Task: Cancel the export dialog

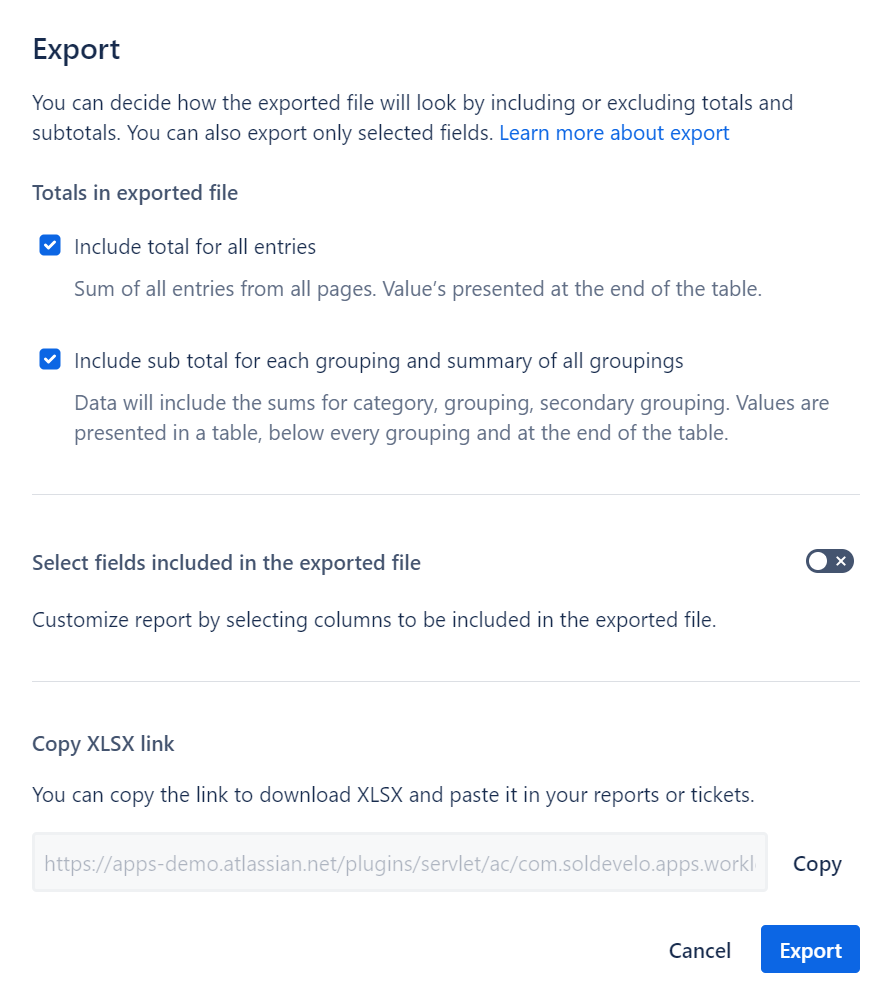Action: coord(699,950)
